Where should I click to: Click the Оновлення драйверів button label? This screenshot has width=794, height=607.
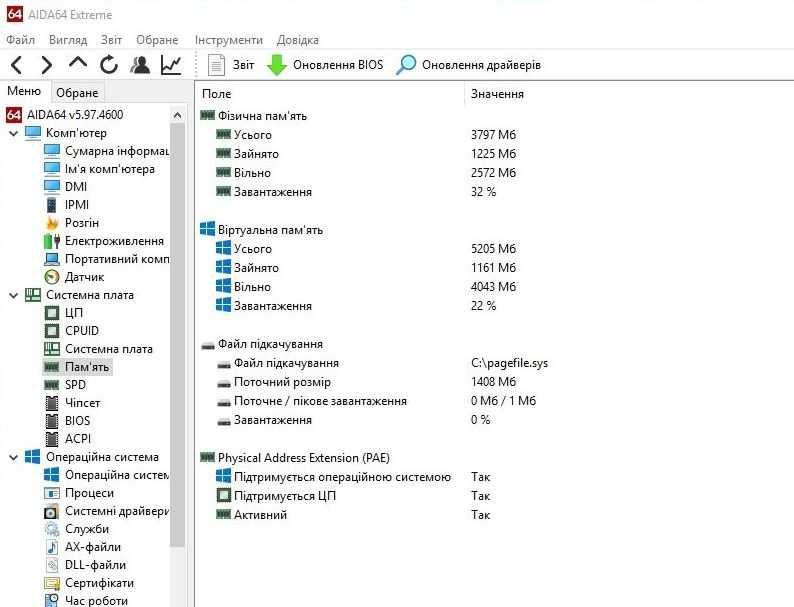(481, 65)
